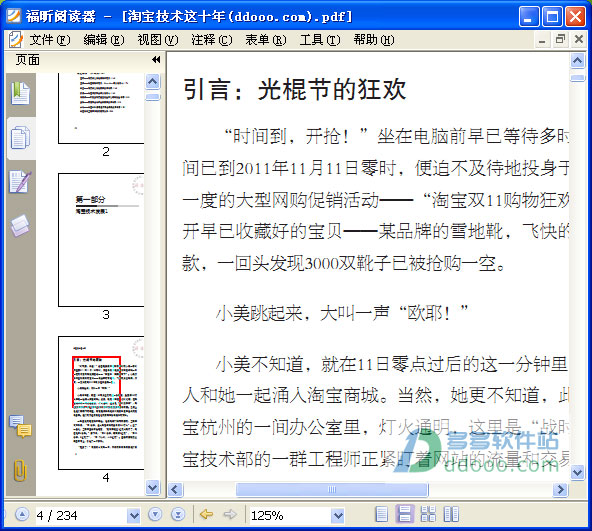Click the document icon in menu bar
This screenshot has height=531, width=592.
click(15, 40)
